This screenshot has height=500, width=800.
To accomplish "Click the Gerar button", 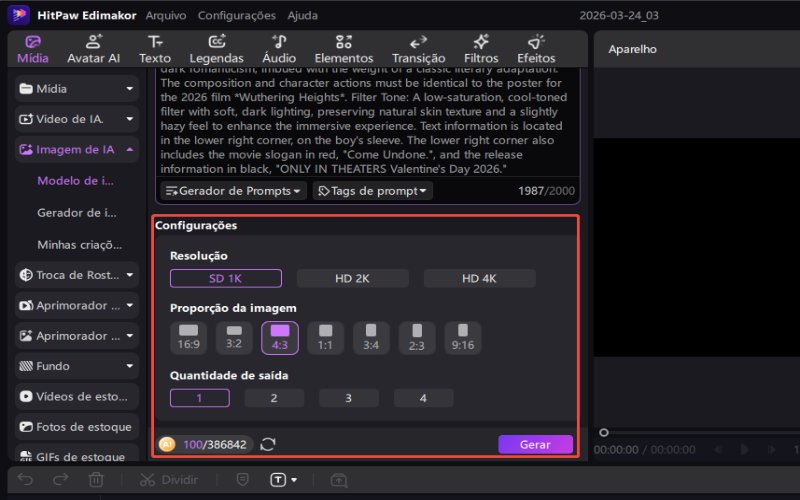I will (535, 444).
